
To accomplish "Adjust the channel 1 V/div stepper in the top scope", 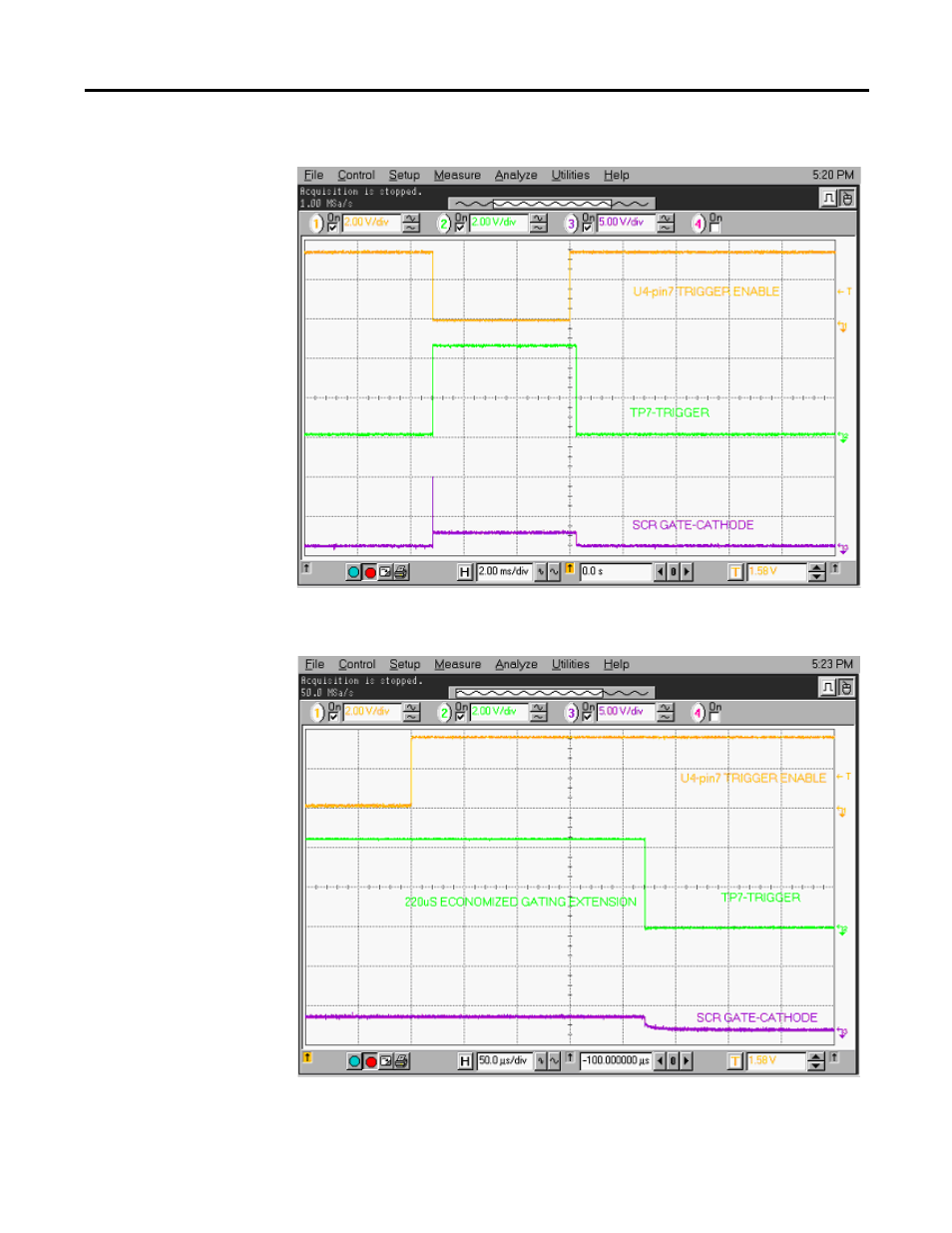I will (x=411, y=224).
